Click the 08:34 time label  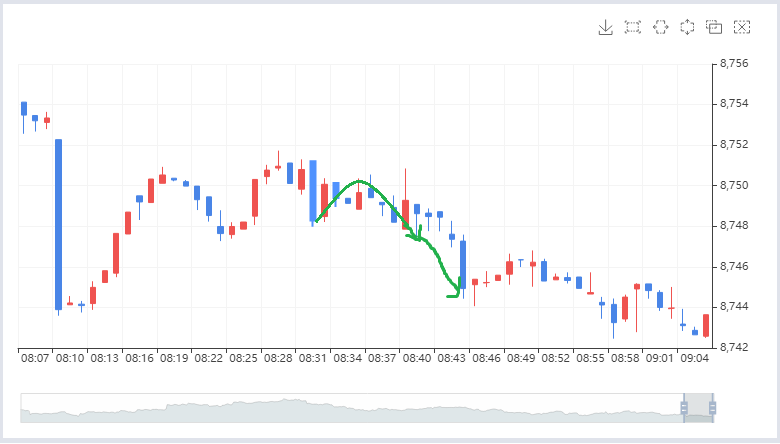point(347,358)
